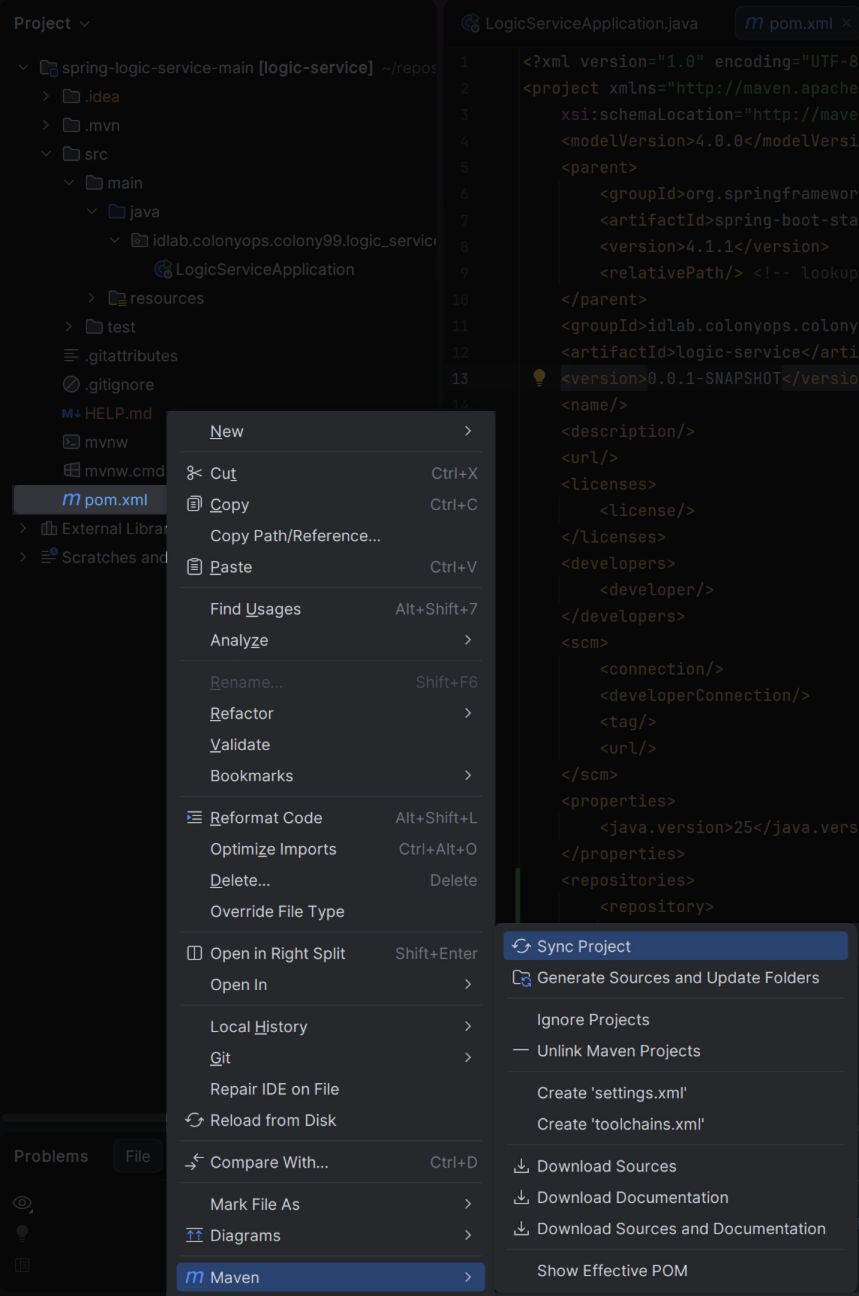Click the Open in Right Split icon

(x=194, y=953)
